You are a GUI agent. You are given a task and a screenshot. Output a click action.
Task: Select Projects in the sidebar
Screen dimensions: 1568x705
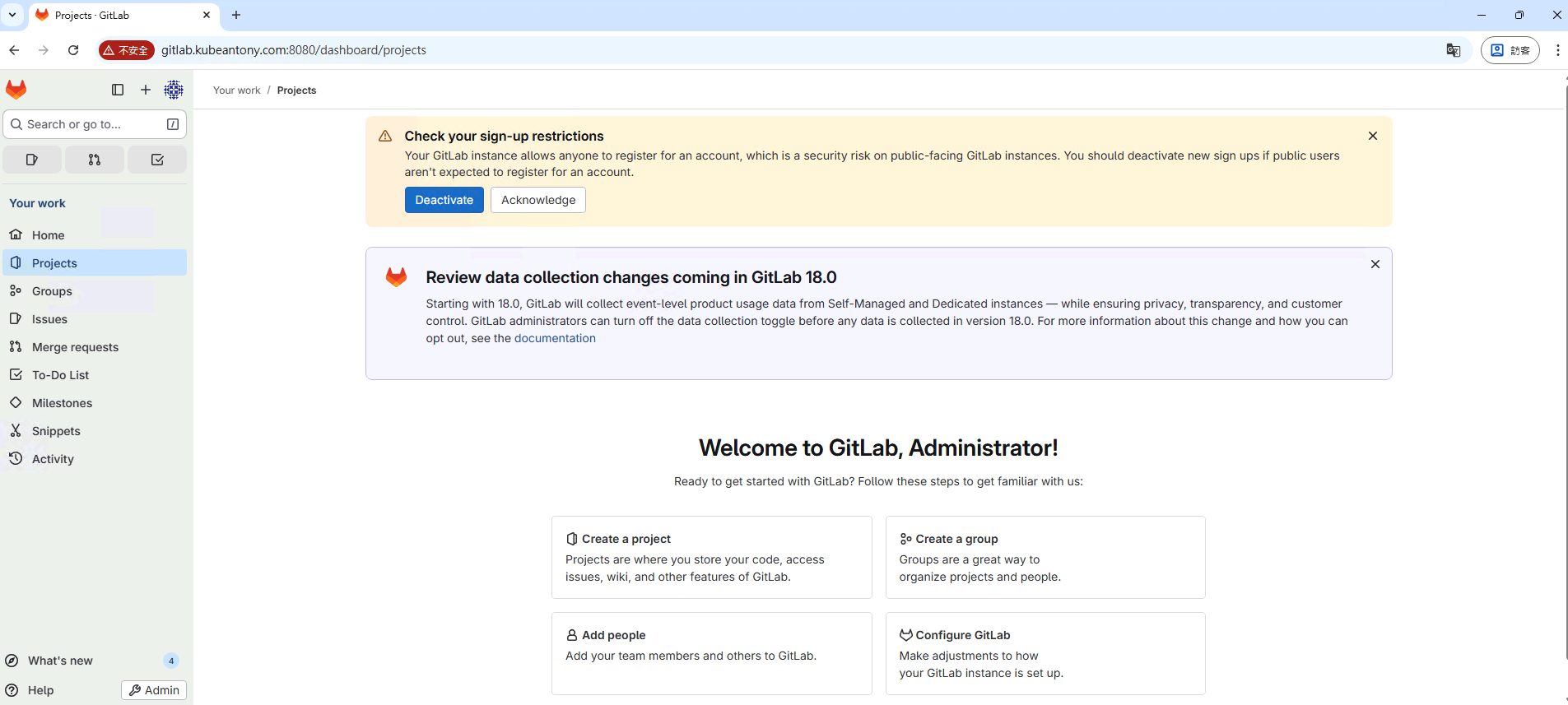95,263
